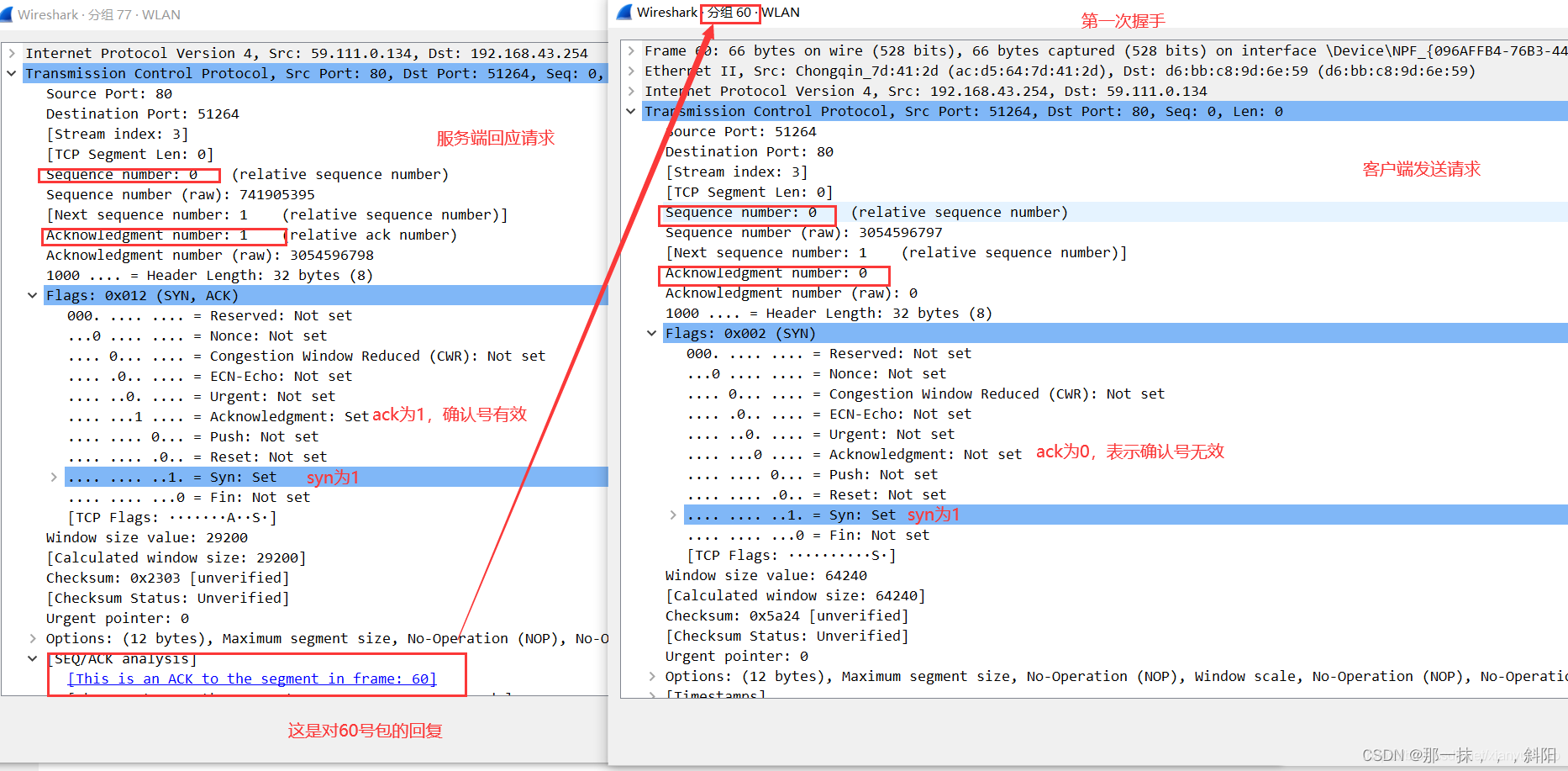The image size is (1568, 771).
Task: Select Push: Not set in packet 77 window
Action: pos(193,436)
